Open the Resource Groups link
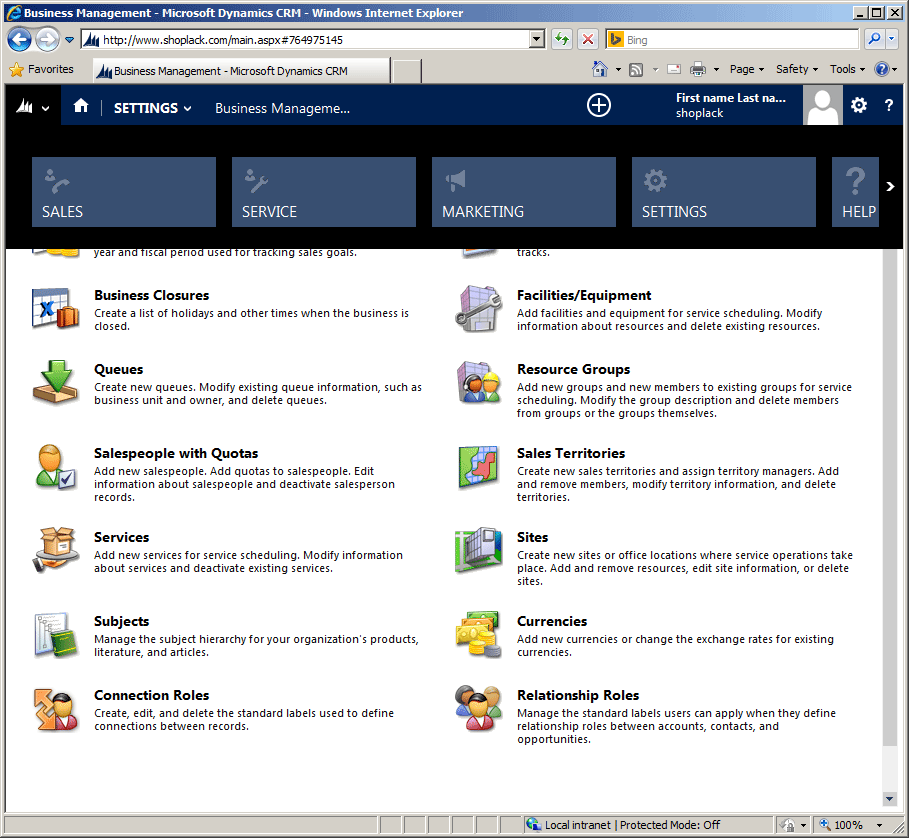 pos(573,369)
